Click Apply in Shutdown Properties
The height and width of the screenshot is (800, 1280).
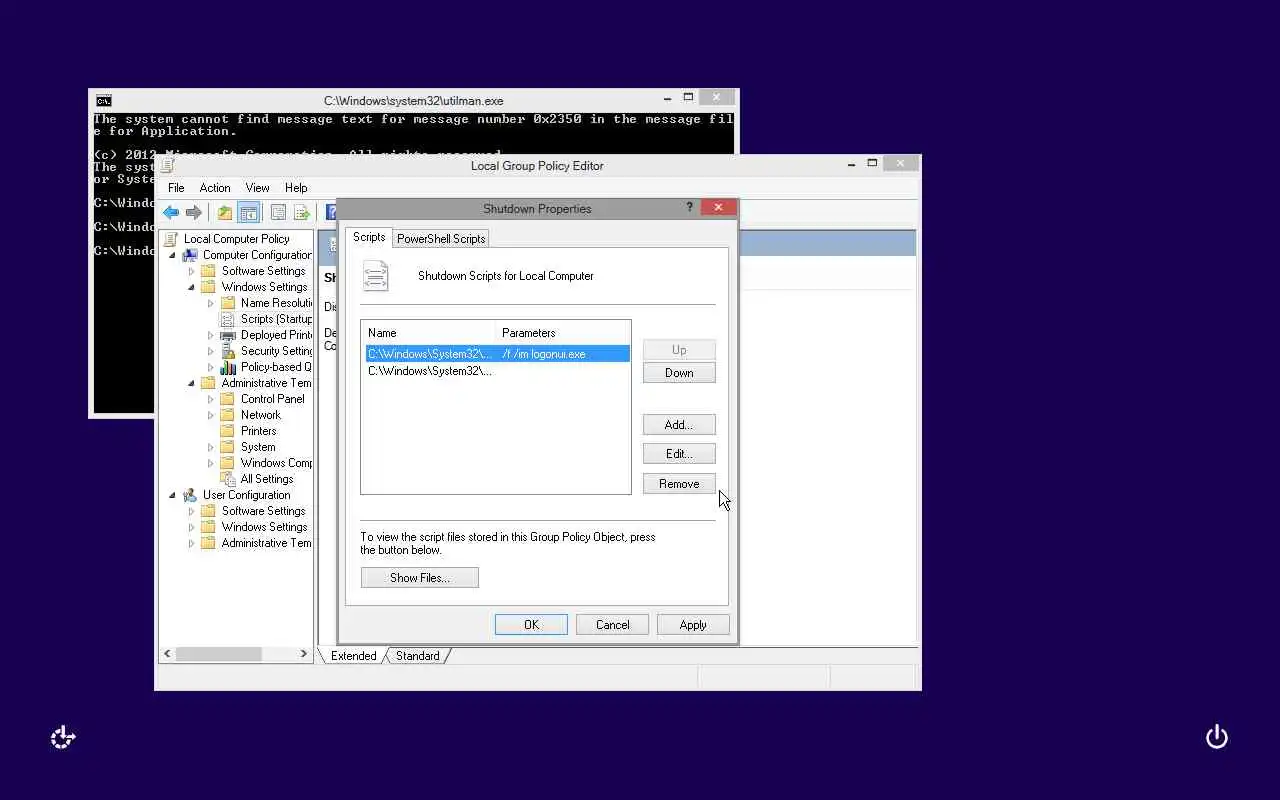(693, 625)
